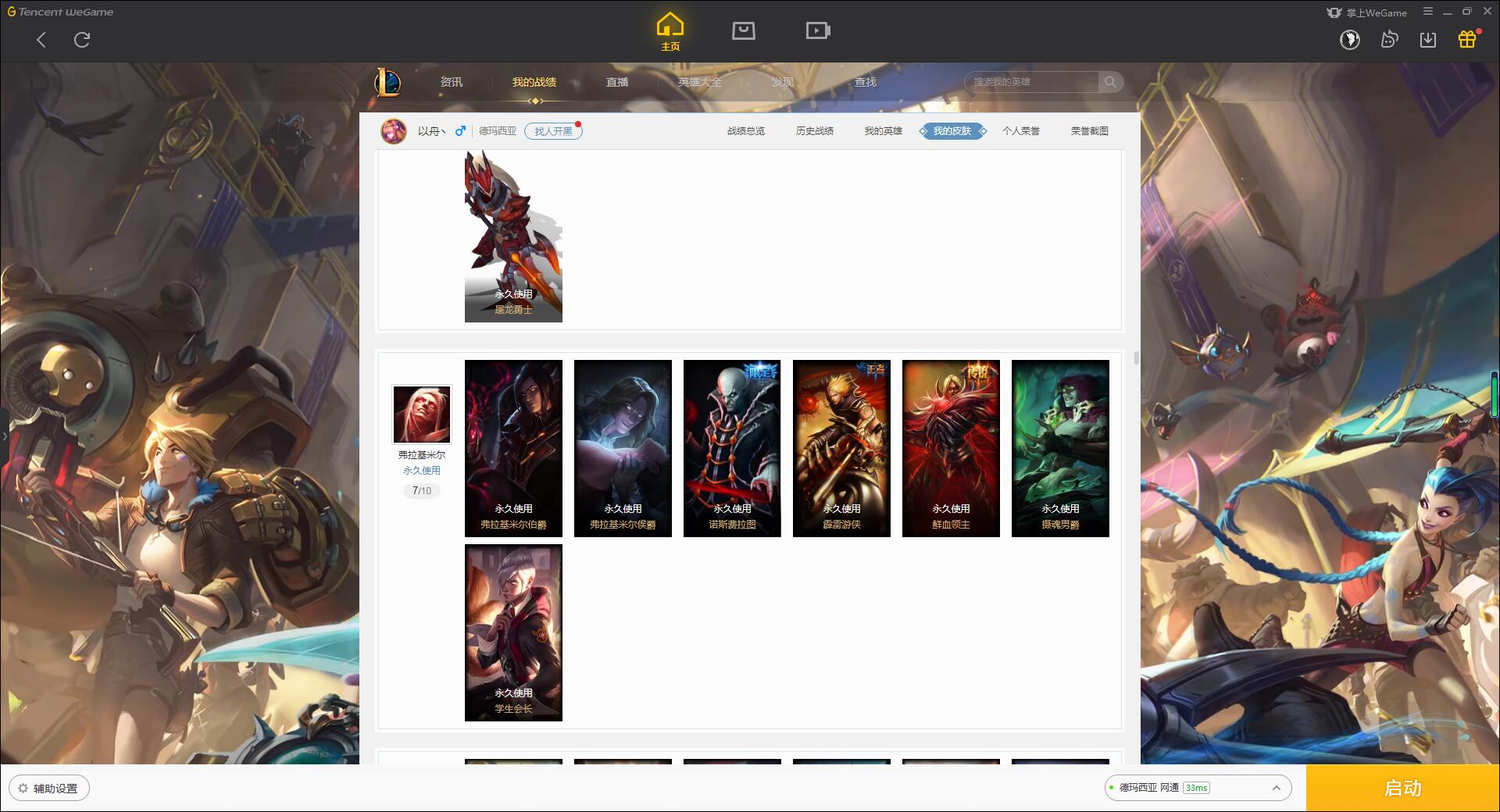The height and width of the screenshot is (812, 1500).
Task: Click the 7/10 skin count badge
Action: [x=422, y=491]
